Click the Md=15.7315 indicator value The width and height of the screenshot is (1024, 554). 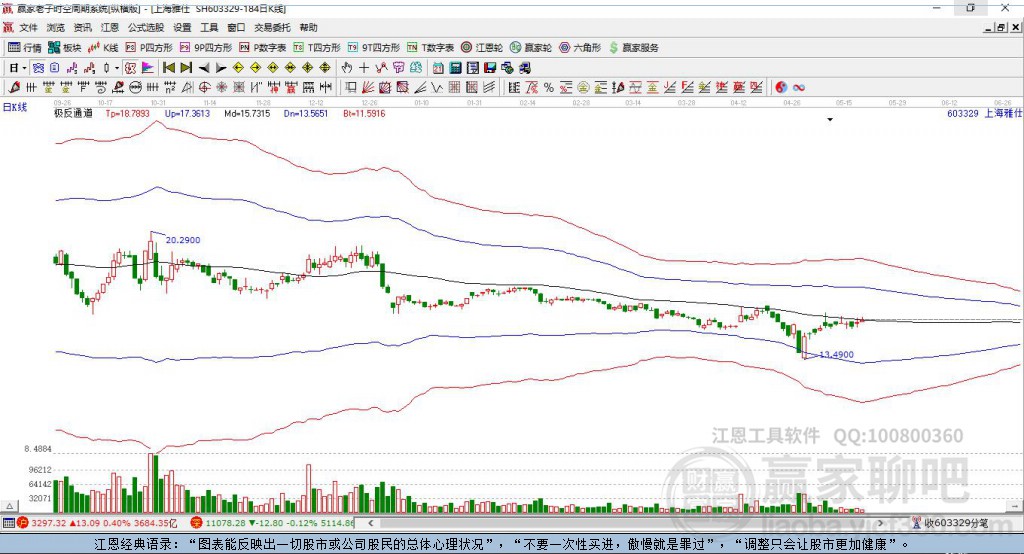pos(247,113)
